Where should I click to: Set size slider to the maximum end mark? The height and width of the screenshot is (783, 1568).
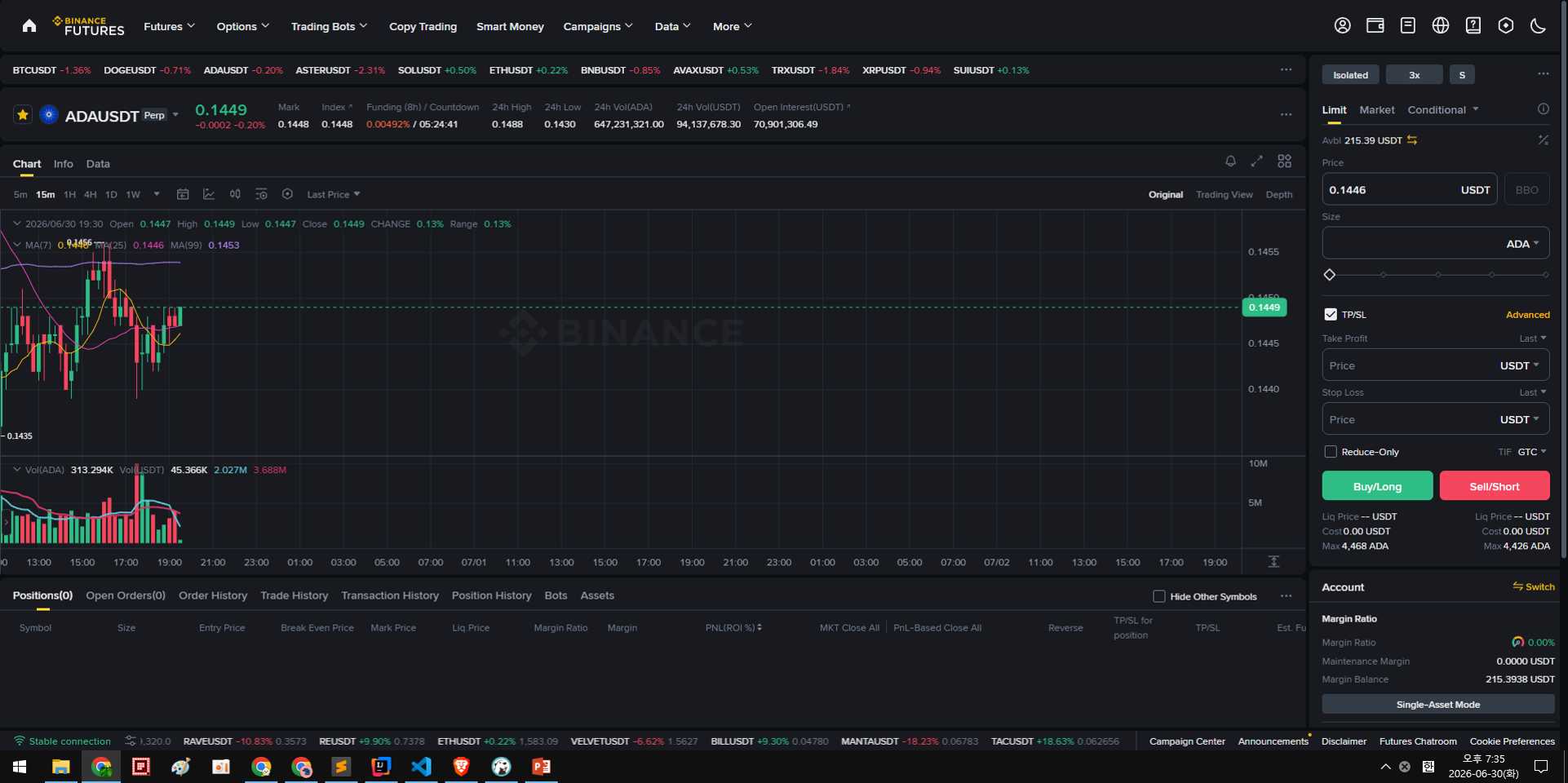tap(1546, 275)
